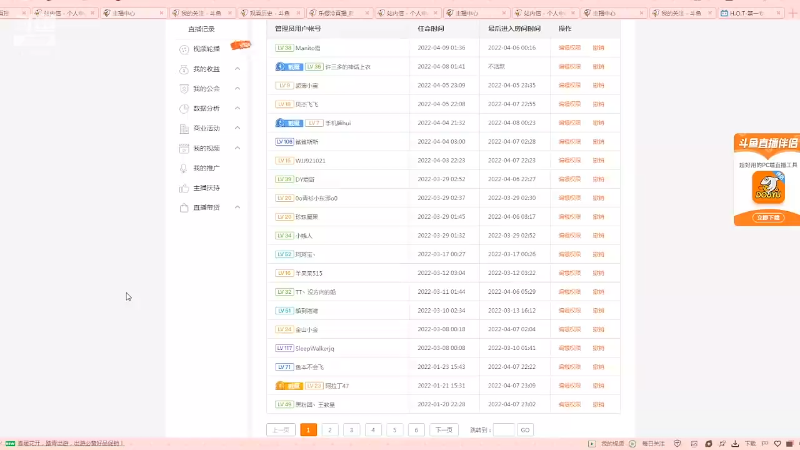Click the 我的视频 clapperboard icon

(x=184, y=148)
